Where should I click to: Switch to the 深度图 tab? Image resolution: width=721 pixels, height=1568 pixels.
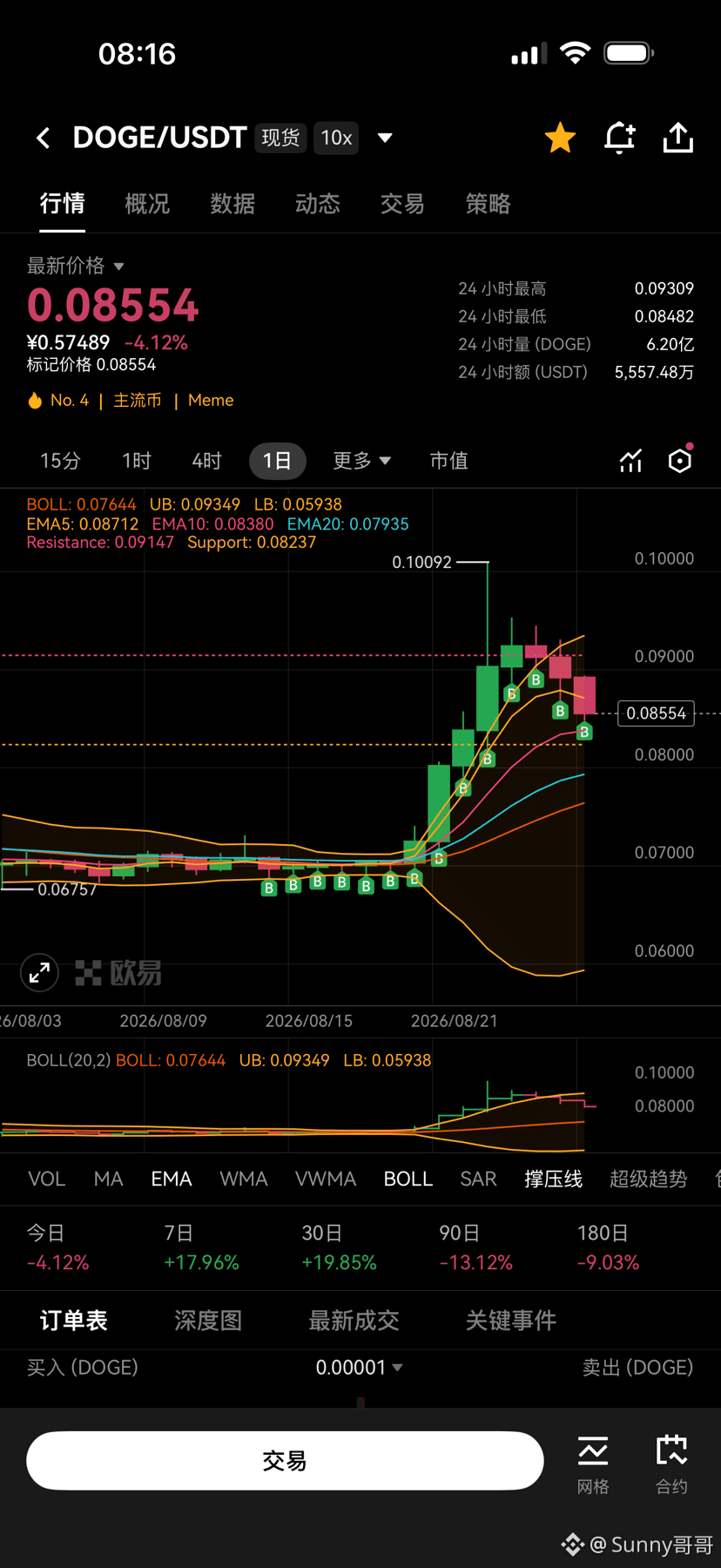pos(208,1321)
